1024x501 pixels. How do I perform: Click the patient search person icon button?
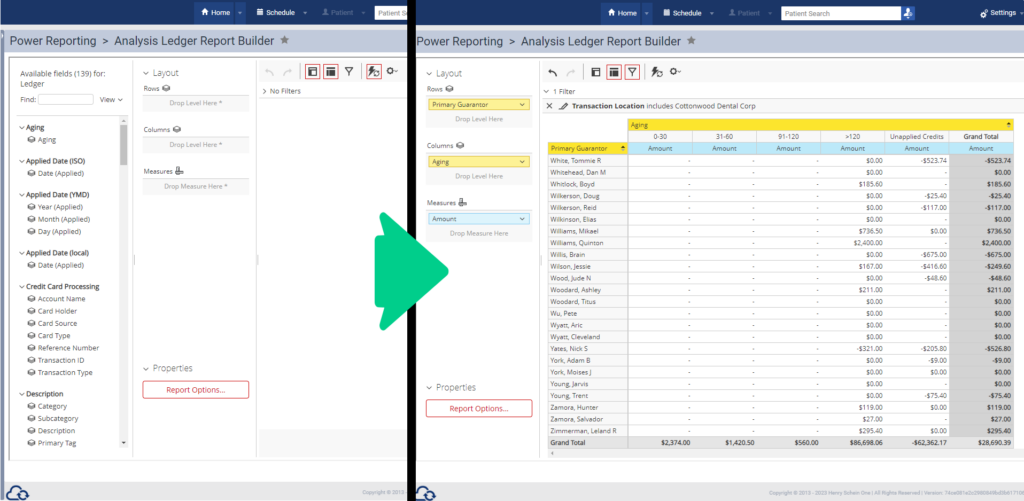pos(907,13)
